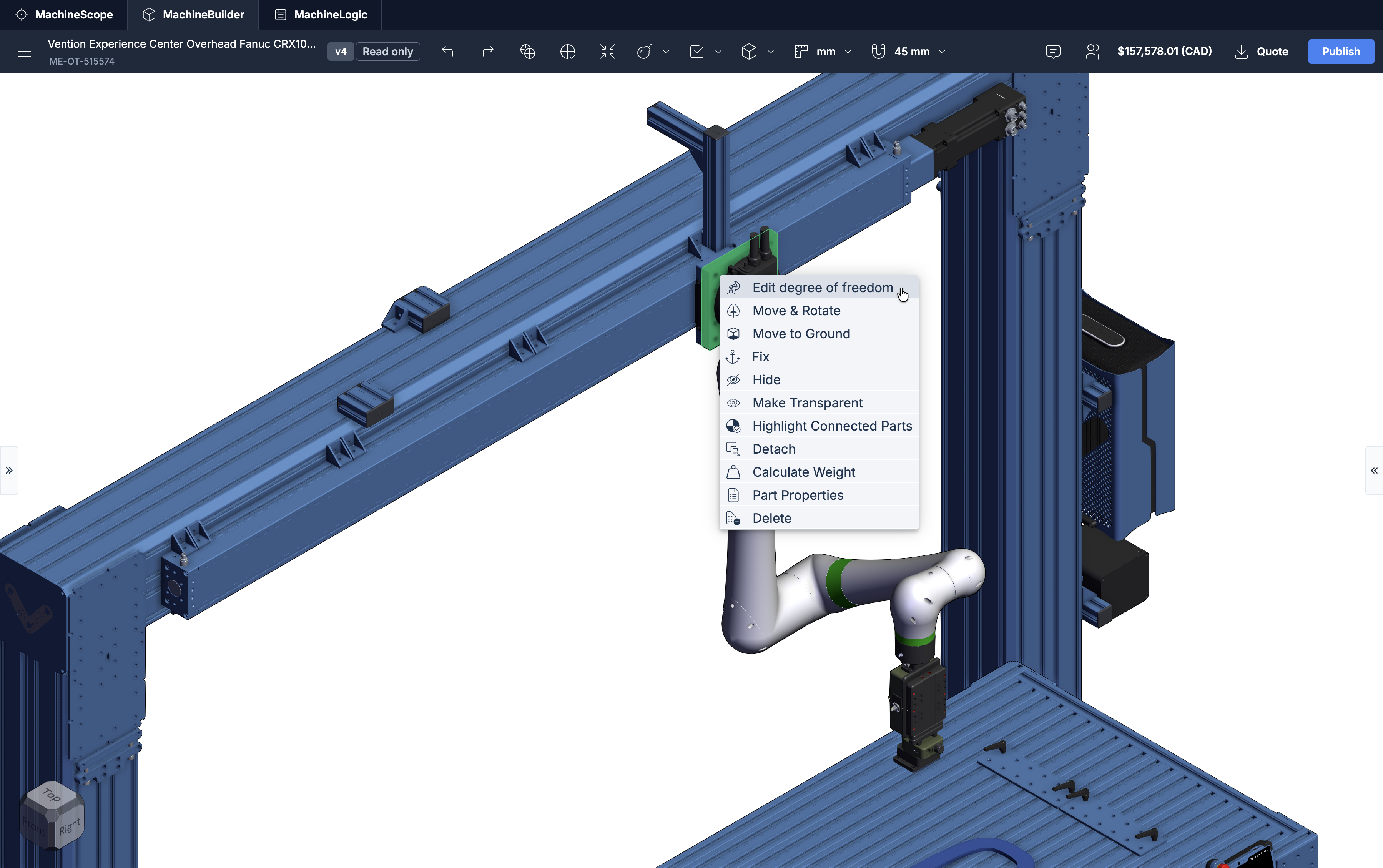1383x868 pixels.
Task: Click the Right face of view cube
Action: coord(70,826)
